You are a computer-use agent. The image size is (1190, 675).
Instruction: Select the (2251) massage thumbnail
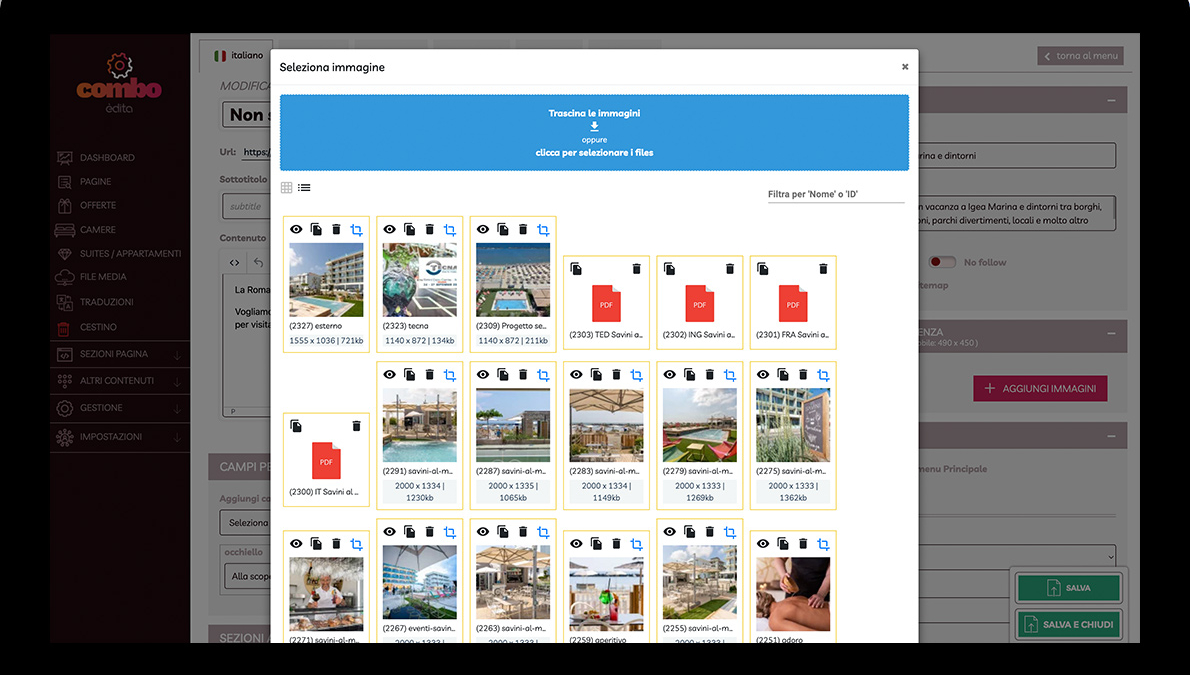pos(793,594)
